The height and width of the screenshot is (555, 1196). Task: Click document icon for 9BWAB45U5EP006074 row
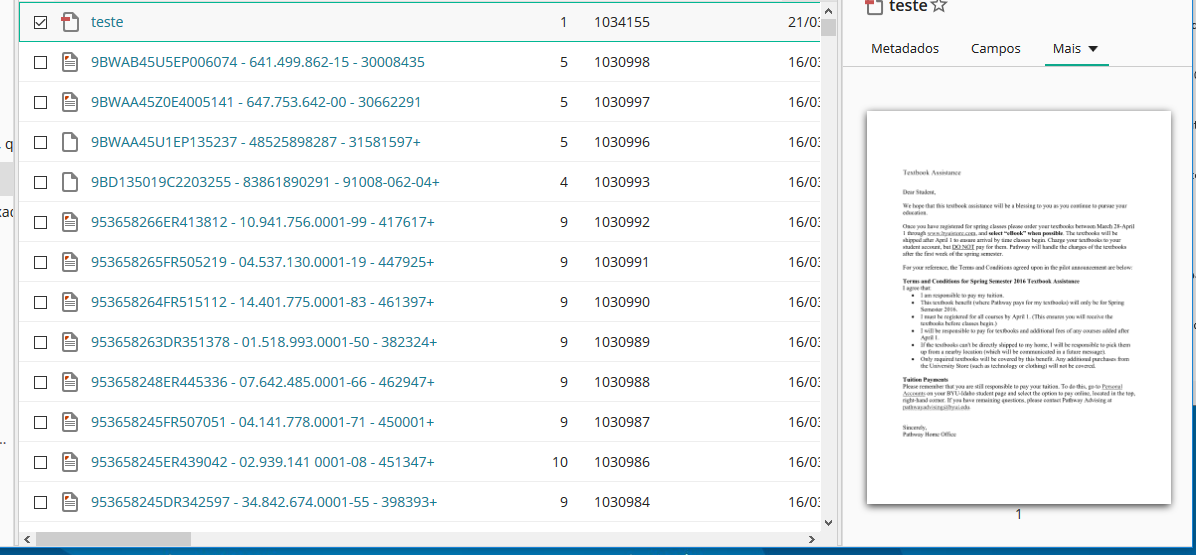(x=69, y=62)
